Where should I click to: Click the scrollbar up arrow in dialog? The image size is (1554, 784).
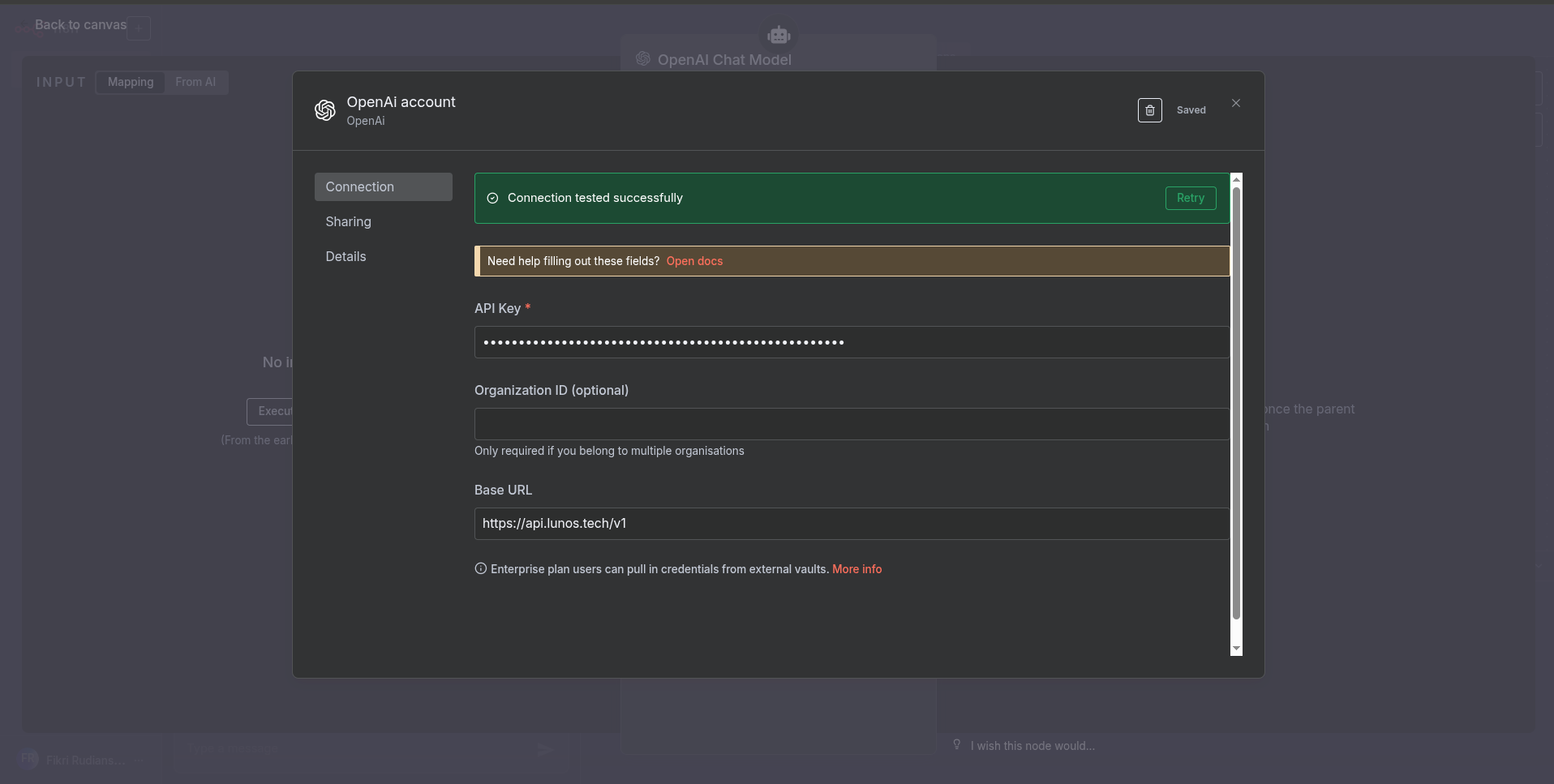coord(1236,178)
